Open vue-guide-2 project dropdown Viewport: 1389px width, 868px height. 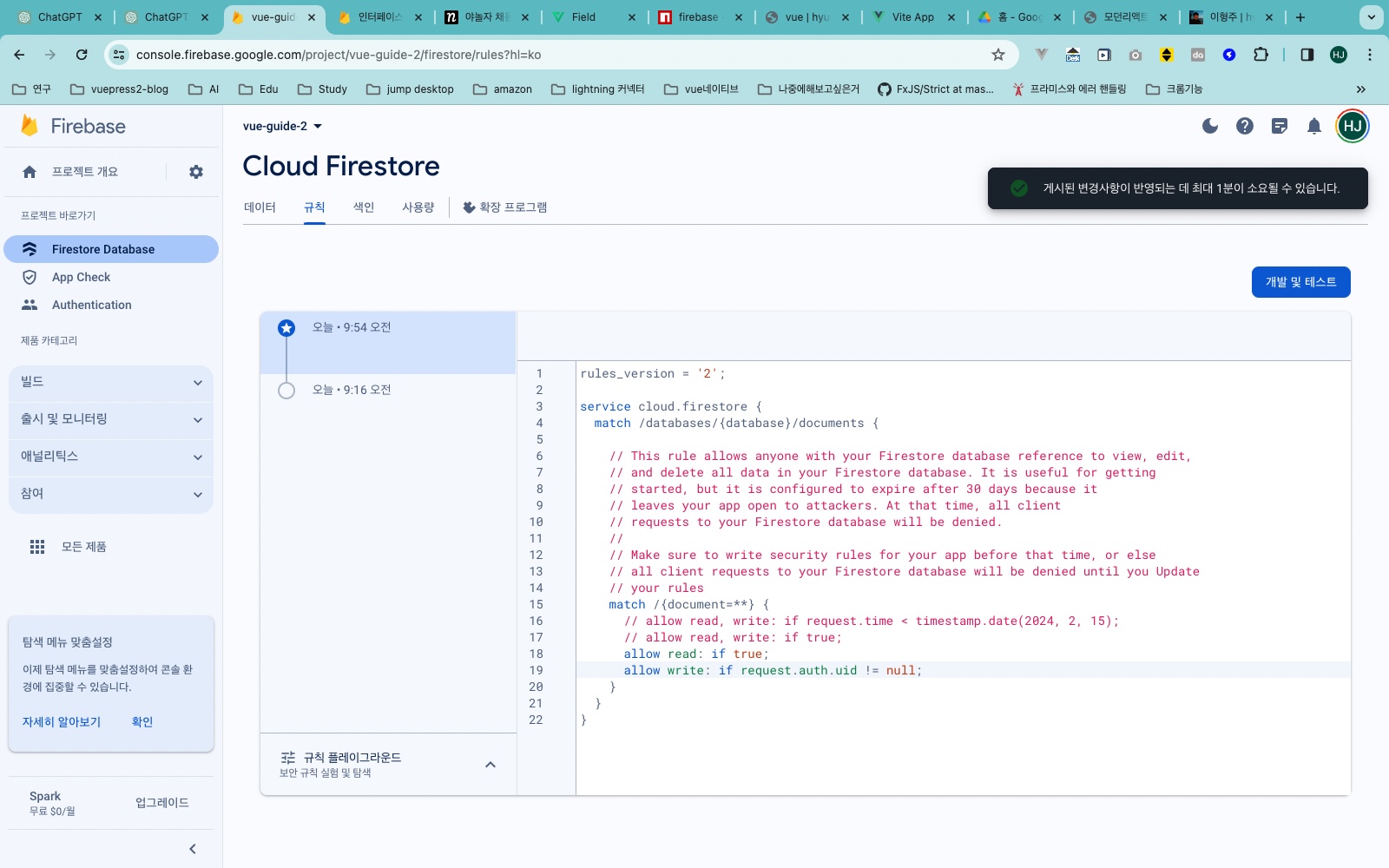(283, 126)
